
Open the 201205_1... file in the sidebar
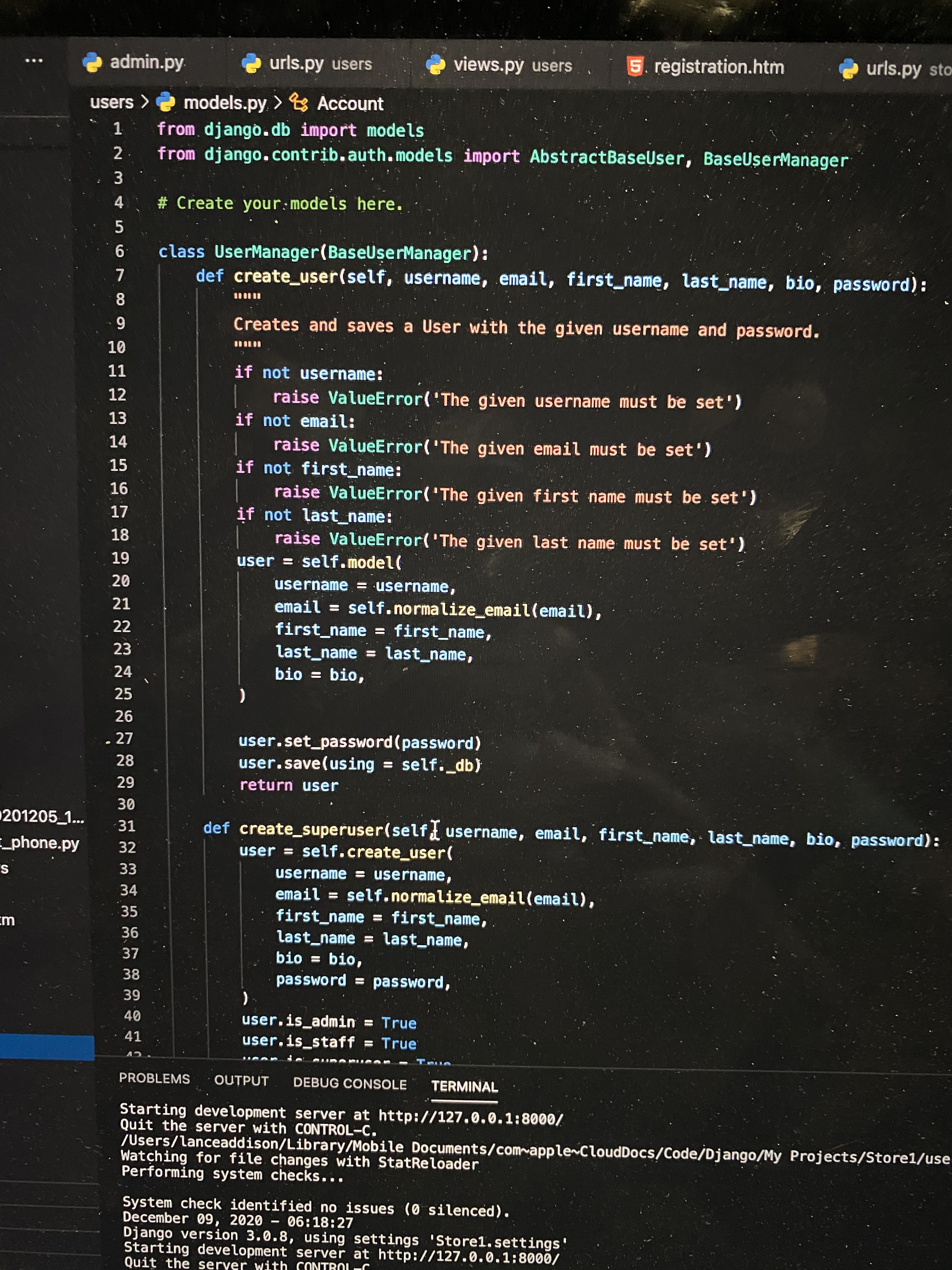point(42,816)
